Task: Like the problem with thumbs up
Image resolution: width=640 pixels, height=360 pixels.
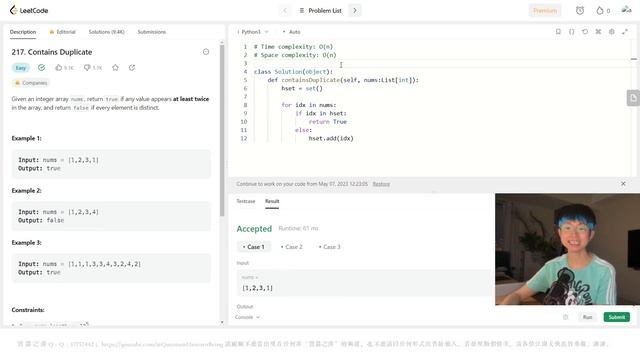Action: [64, 68]
